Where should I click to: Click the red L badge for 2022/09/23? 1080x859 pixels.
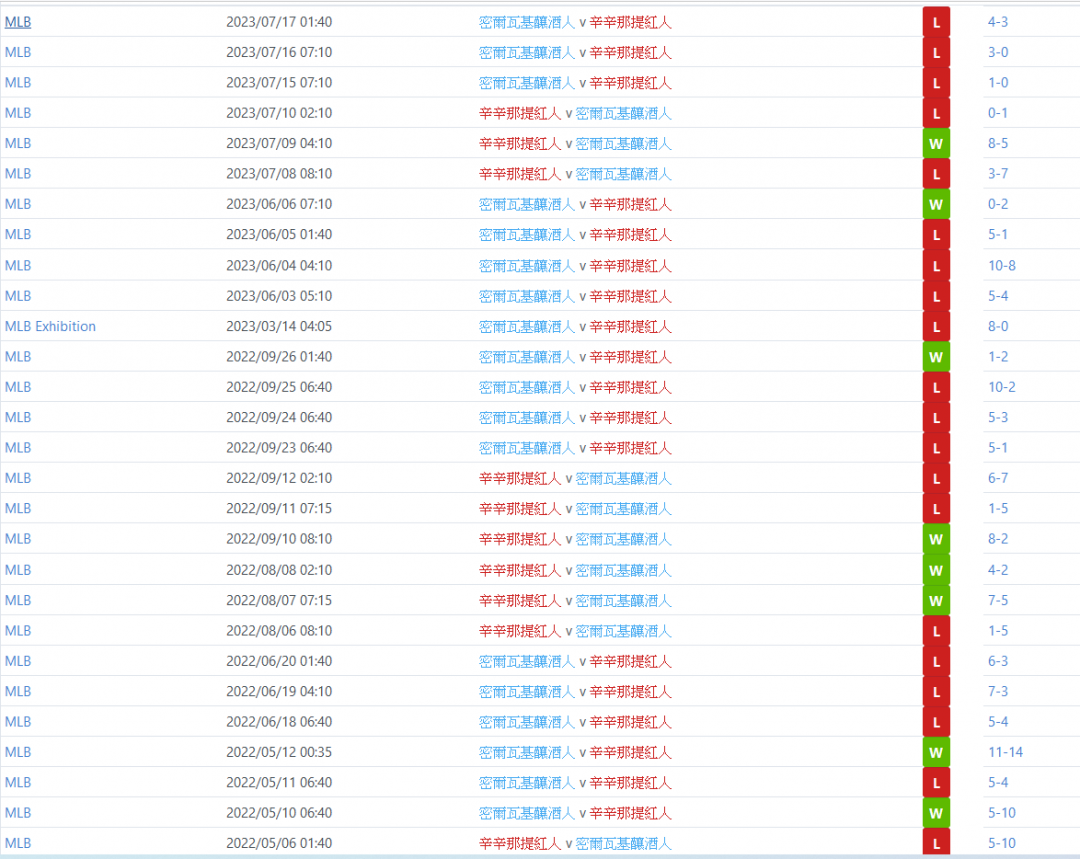(936, 448)
